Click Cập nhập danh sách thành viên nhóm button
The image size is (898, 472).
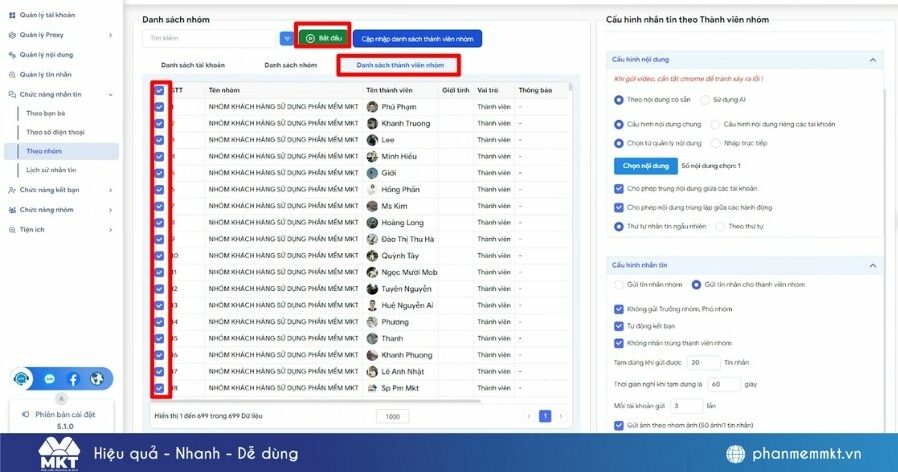click(x=418, y=39)
